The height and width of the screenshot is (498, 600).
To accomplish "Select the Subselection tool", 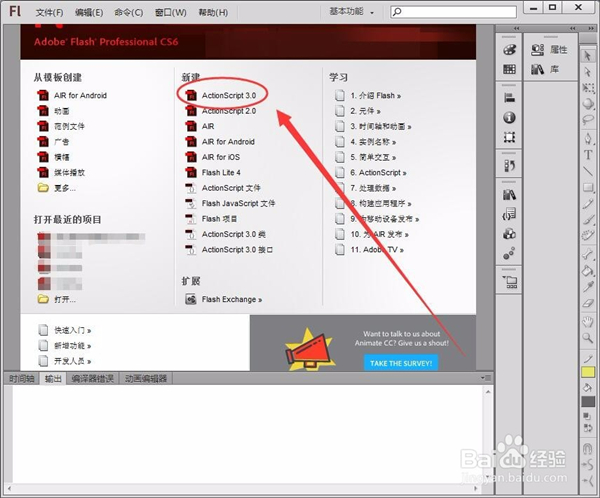I will (588, 72).
